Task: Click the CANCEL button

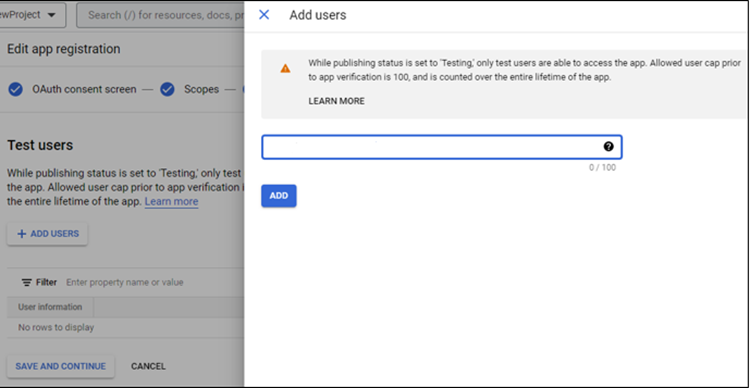Action: (148, 366)
